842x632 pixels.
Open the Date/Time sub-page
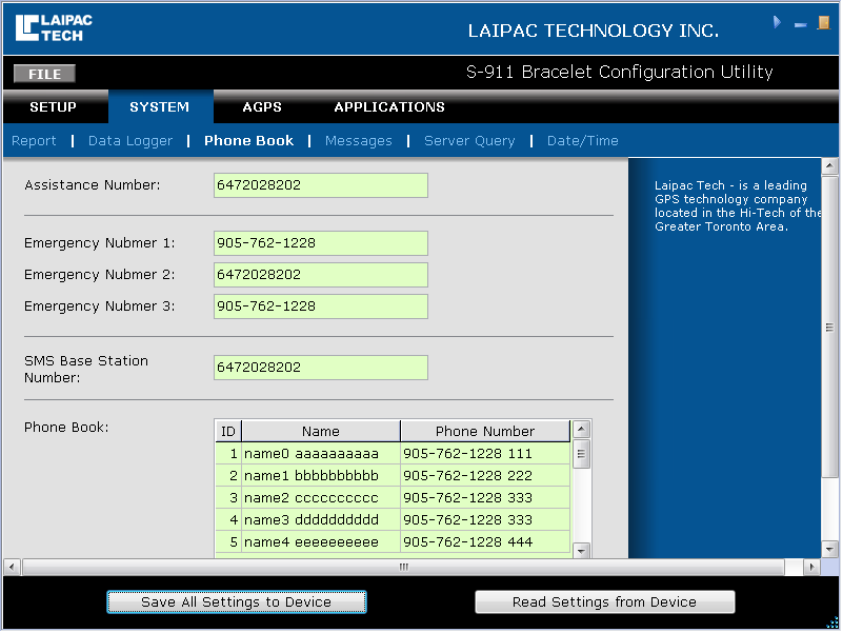583,141
